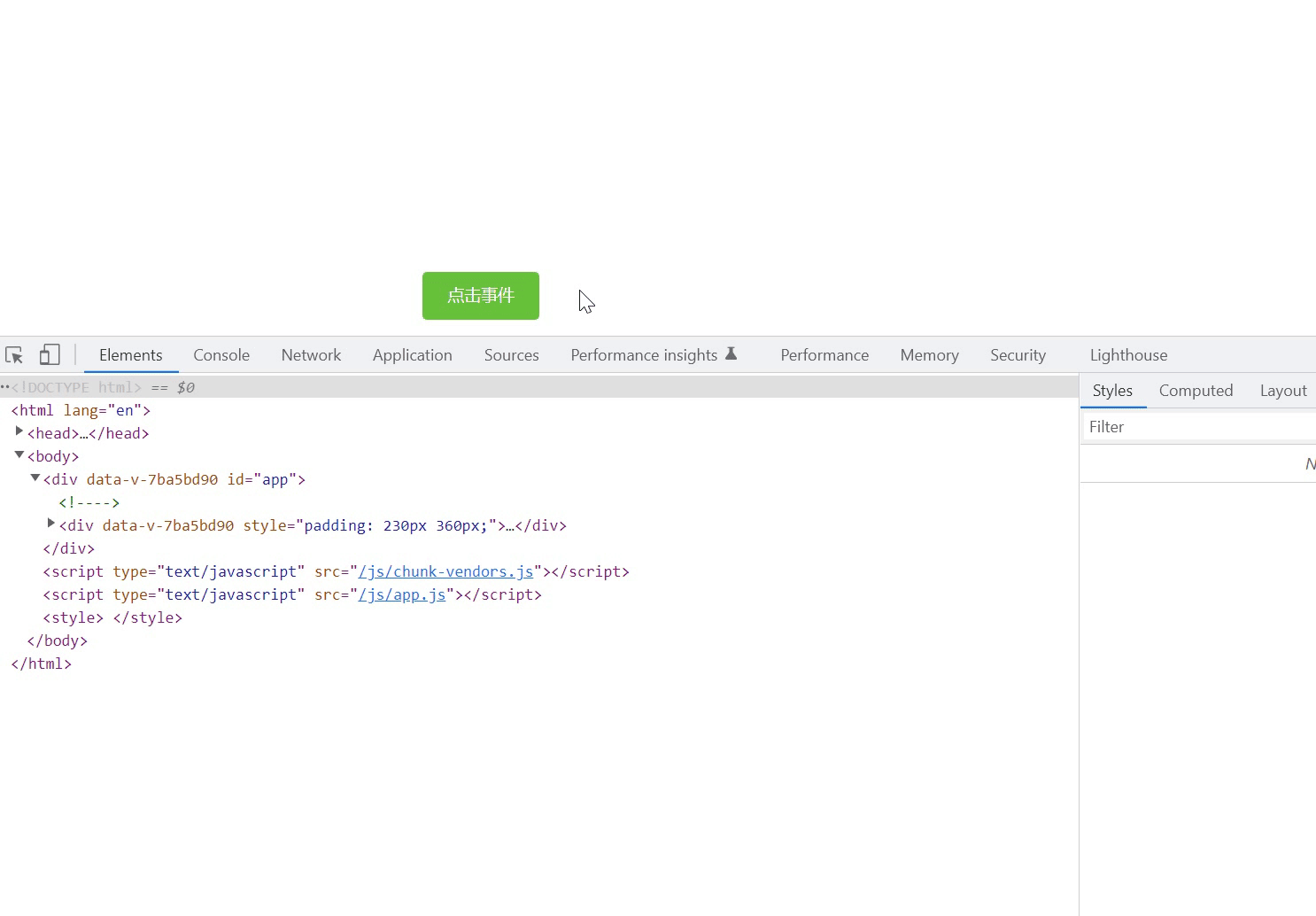The image size is (1316, 916).
Task: Open the Performance tab
Action: coord(824,355)
